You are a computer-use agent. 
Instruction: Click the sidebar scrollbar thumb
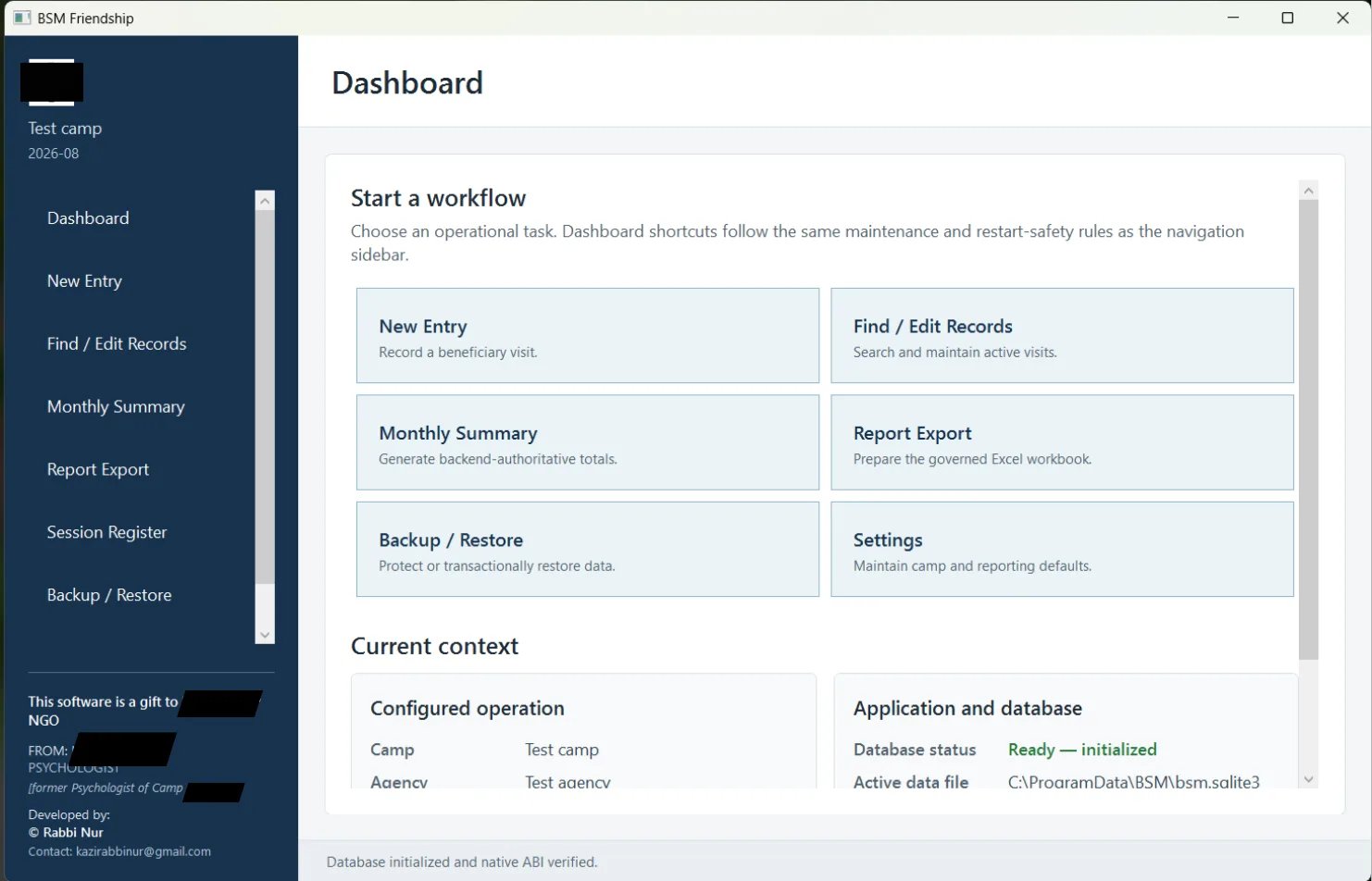(266, 398)
